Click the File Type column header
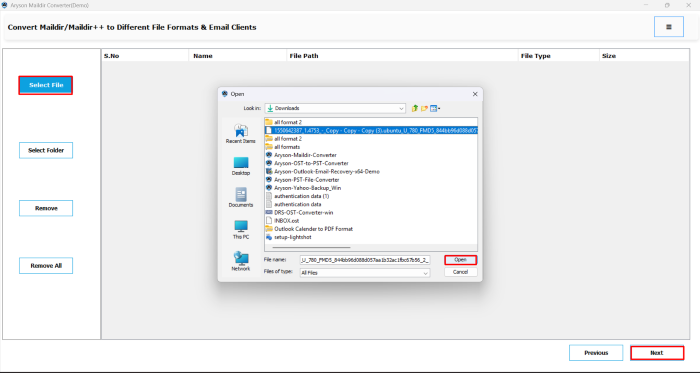This screenshot has height=373, width=700. pos(558,56)
